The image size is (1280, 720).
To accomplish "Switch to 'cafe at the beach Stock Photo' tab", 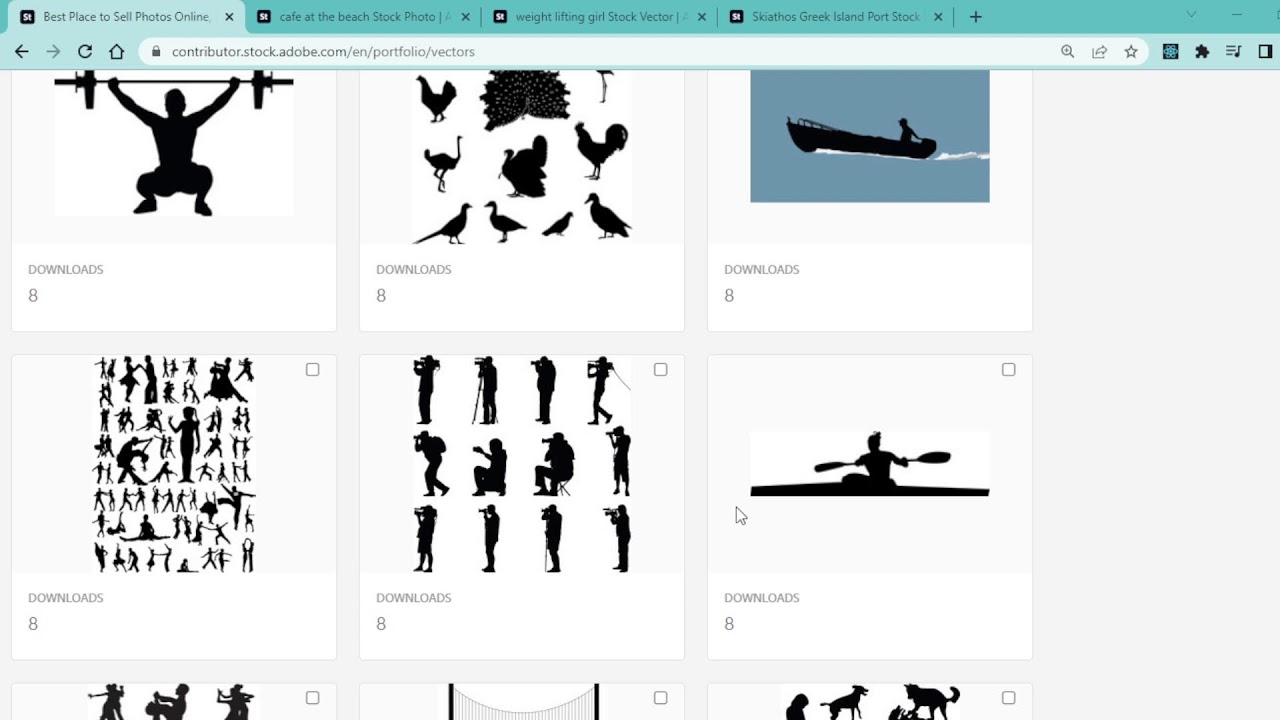I will coord(362,17).
